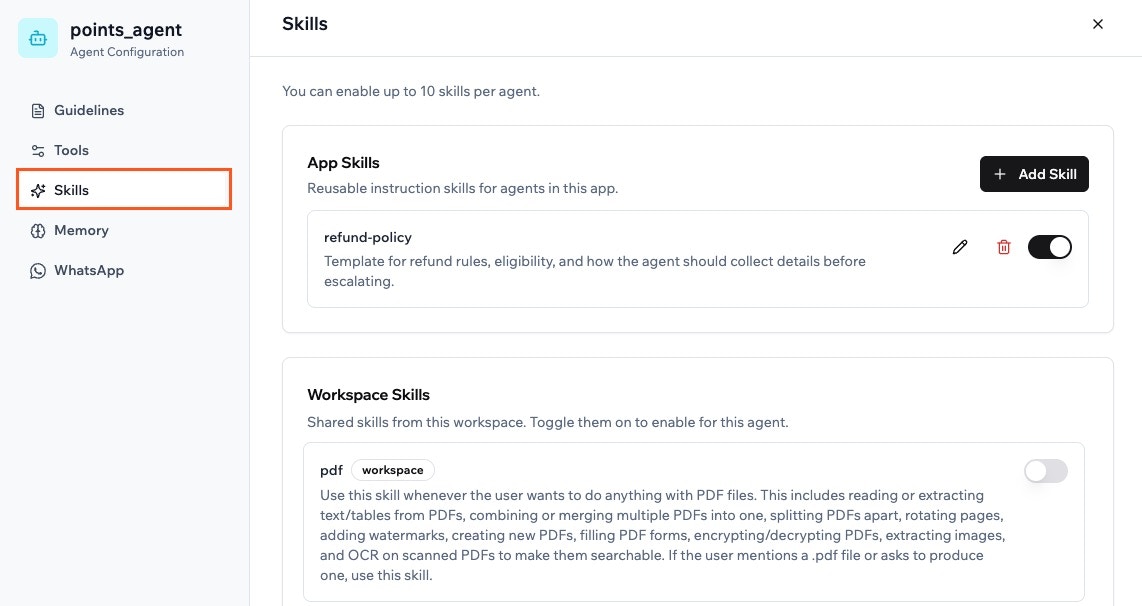The image size is (1142, 606).
Task: Click the refund-policy skill name
Action: pos(368,237)
